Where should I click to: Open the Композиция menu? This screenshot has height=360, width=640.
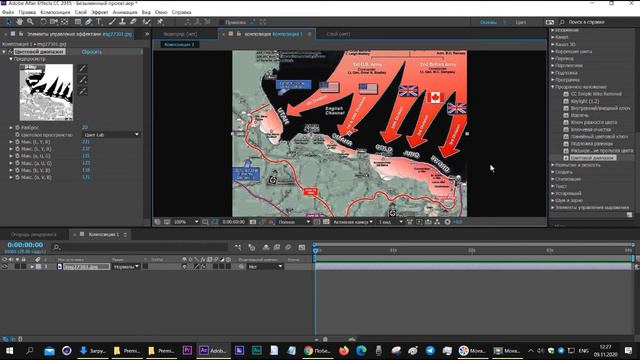point(55,12)
